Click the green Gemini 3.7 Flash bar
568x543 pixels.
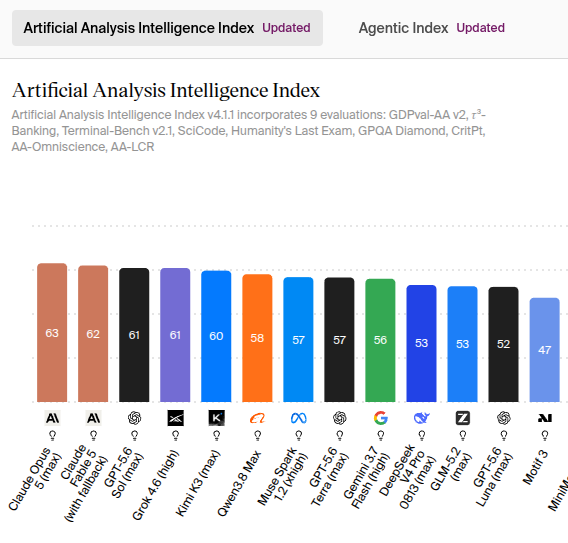380,340
